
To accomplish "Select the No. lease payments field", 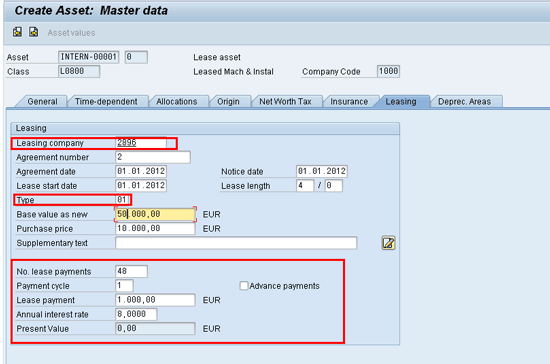I will pos(132,271).
